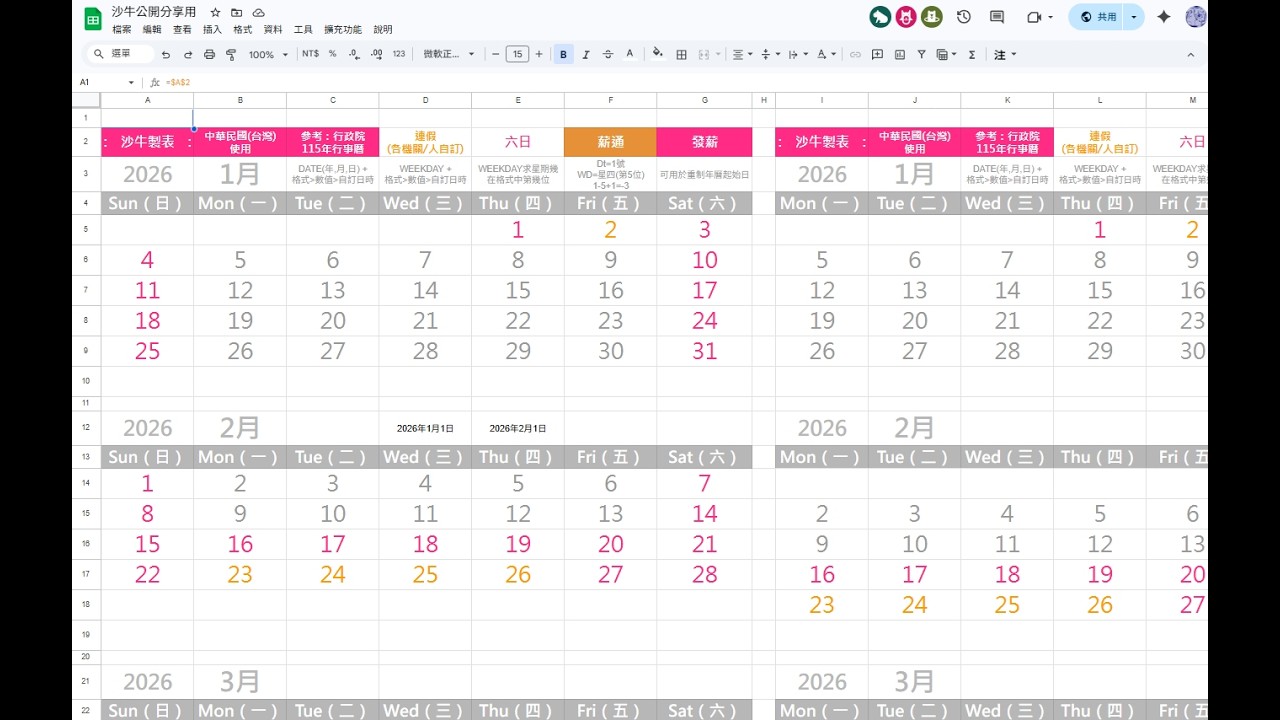Open the 擴充功能 menu

pyautogui.click(x=343, y=30)
